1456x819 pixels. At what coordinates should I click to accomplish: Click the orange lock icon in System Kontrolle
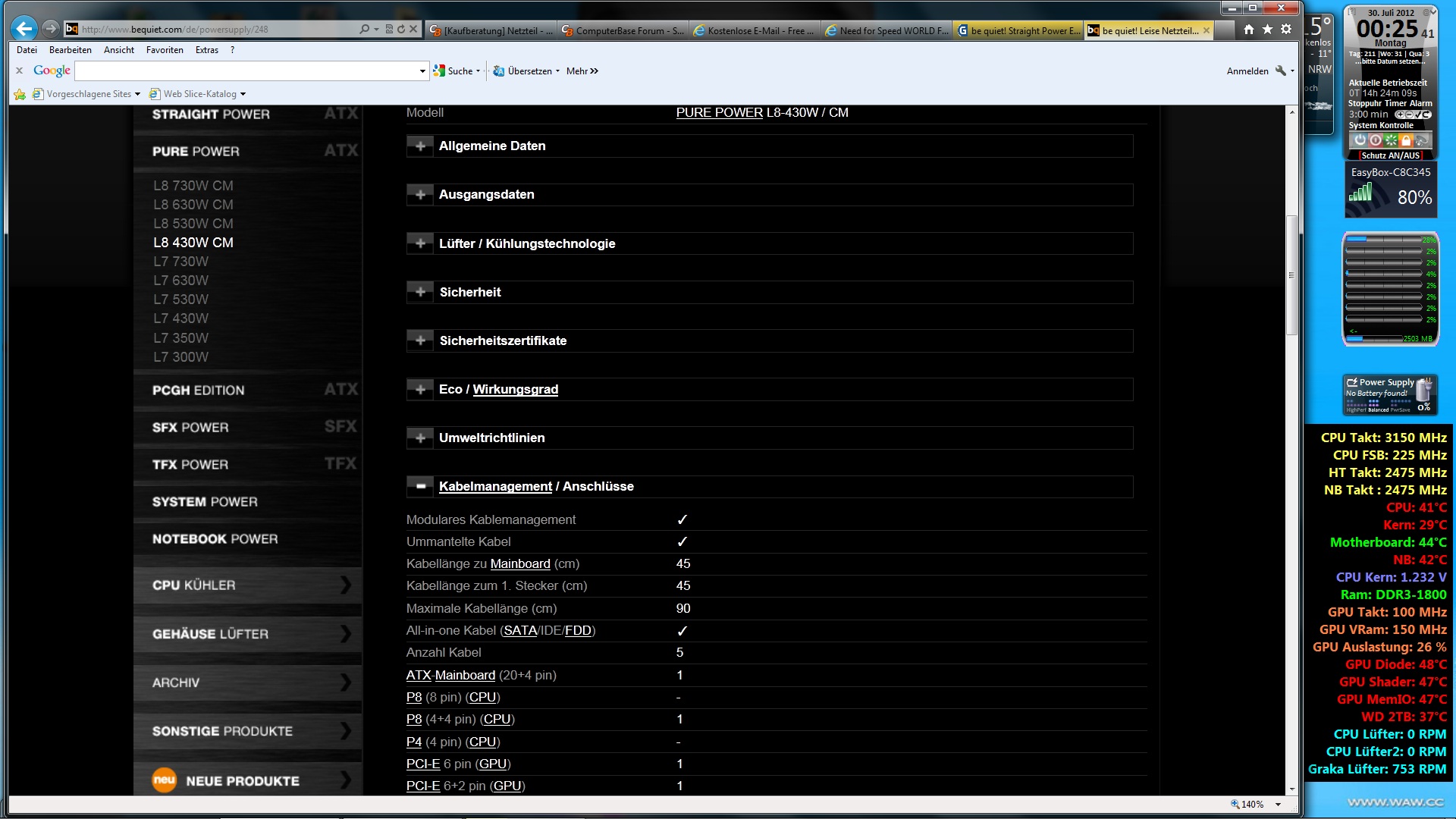coord(1406,140)
